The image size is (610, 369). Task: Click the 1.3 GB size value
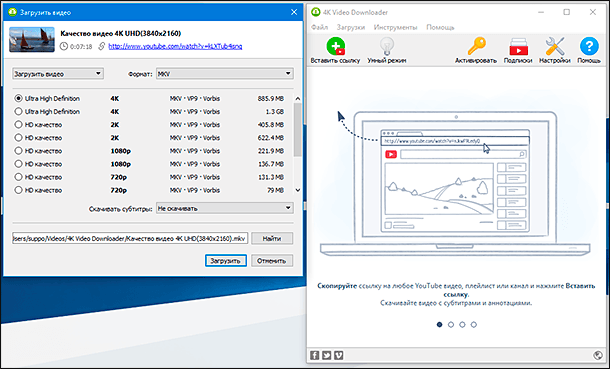pos(275,112)
